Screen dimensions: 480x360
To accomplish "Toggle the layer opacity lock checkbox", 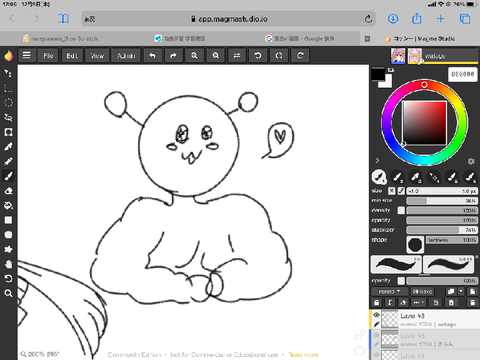I will coord(401,281).
